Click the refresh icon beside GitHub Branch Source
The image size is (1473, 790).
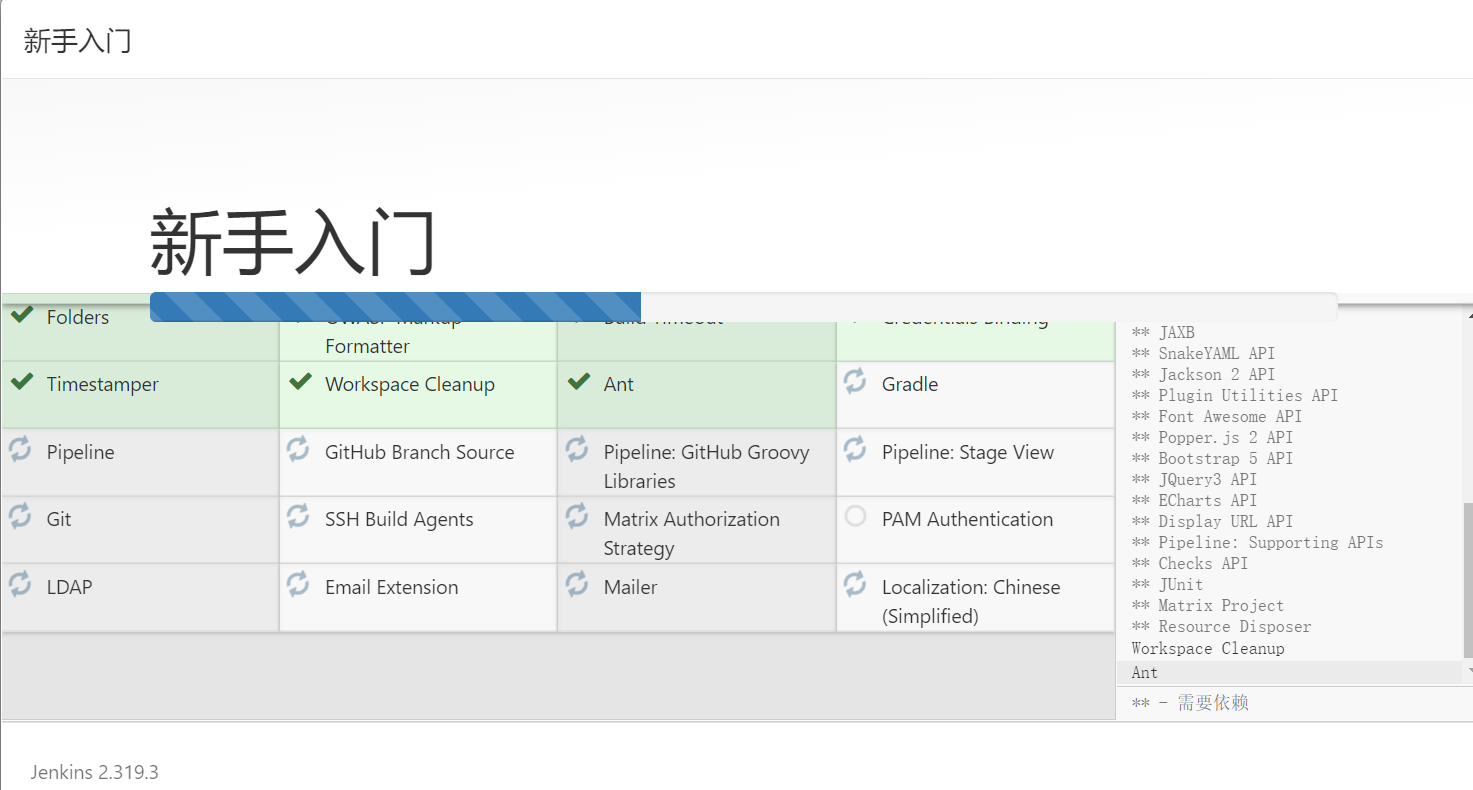click(x=298, y=449)
